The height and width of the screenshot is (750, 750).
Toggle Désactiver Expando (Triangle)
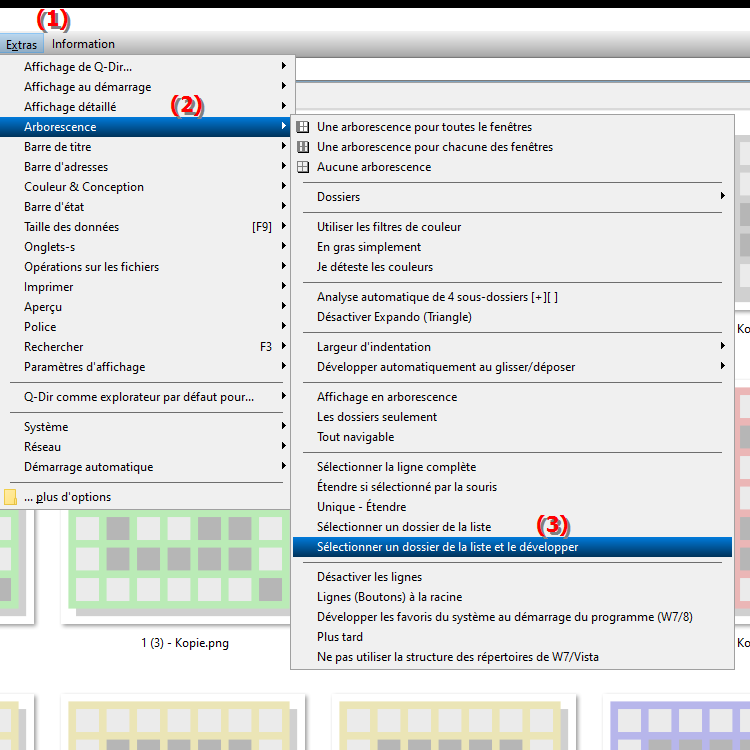(512, 317)
